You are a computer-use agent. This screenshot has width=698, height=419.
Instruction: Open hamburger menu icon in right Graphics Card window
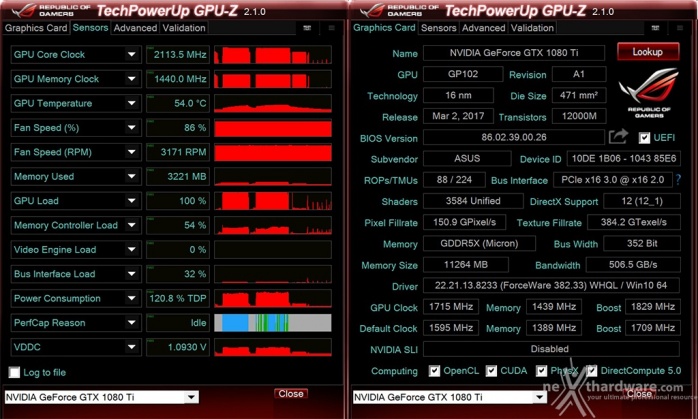680,28
